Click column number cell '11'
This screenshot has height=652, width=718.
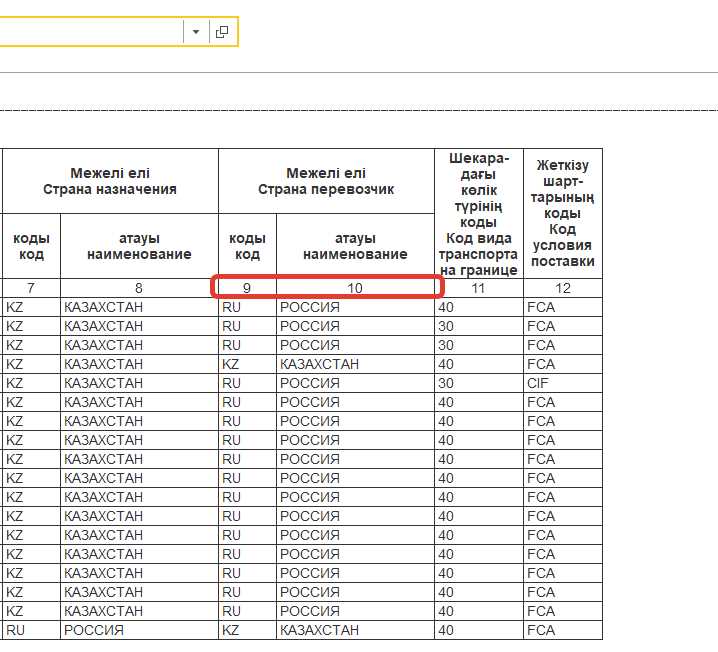pos(479,288)
